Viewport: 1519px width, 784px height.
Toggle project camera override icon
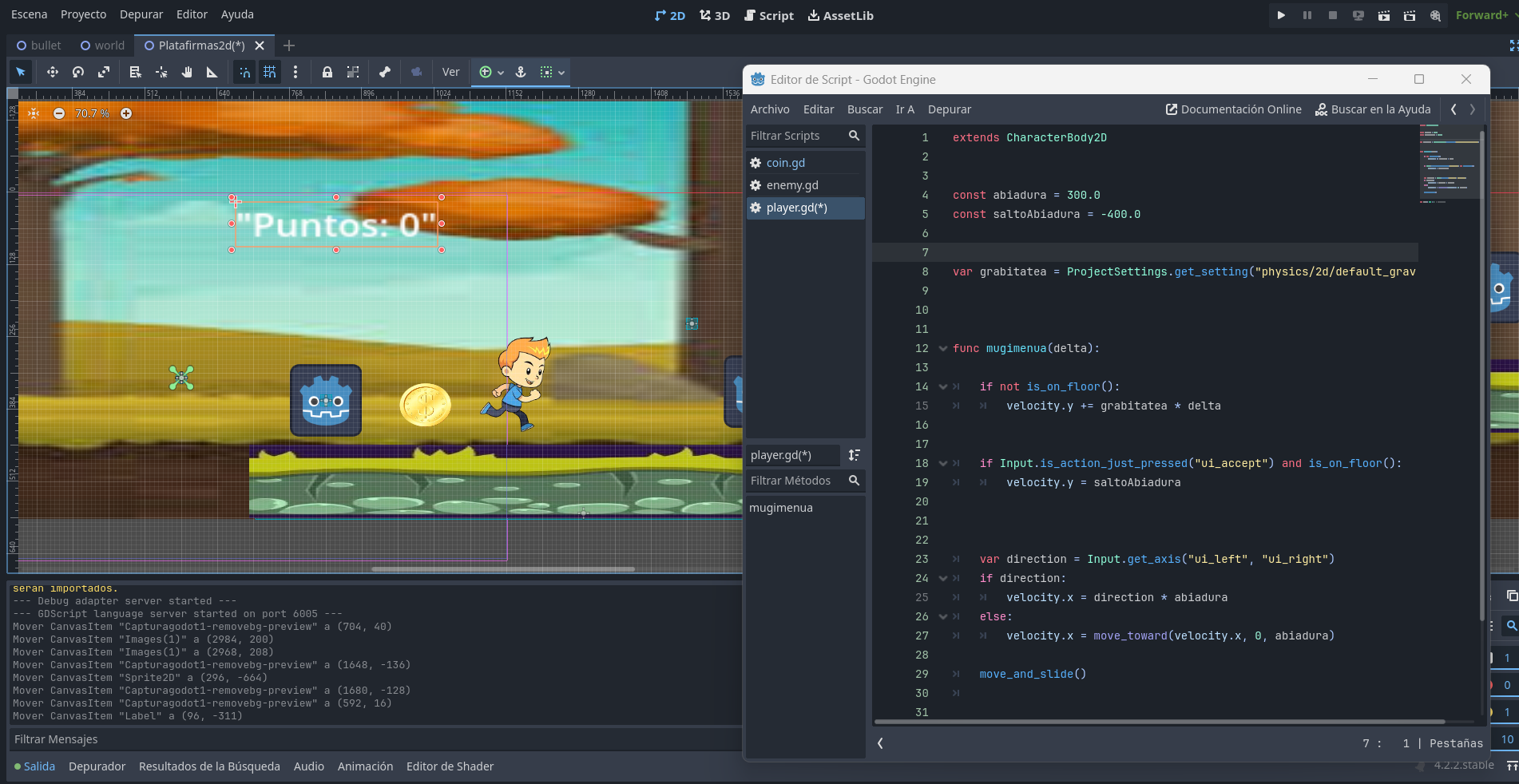click(417, 72)
